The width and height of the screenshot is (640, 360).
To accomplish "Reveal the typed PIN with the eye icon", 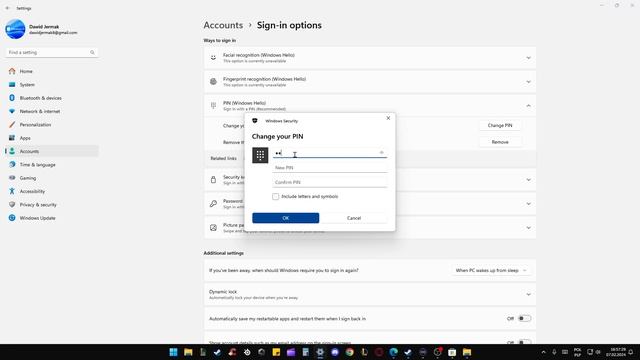I will [382, 153].
